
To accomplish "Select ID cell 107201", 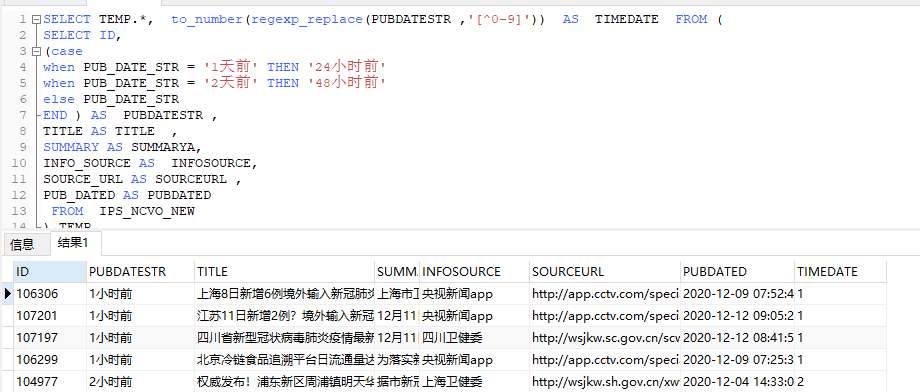I will click(50, 316).
